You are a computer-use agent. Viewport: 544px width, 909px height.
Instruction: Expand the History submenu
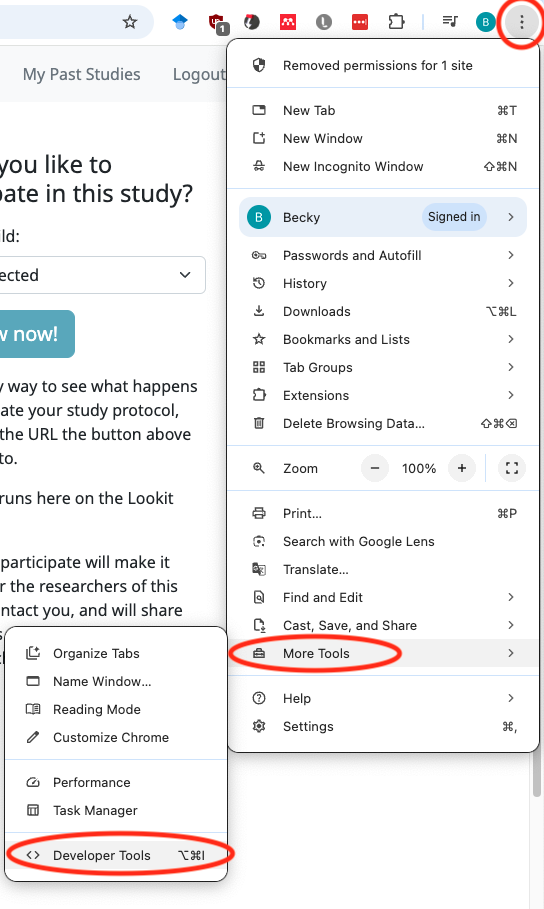click(x=383, y=283)
